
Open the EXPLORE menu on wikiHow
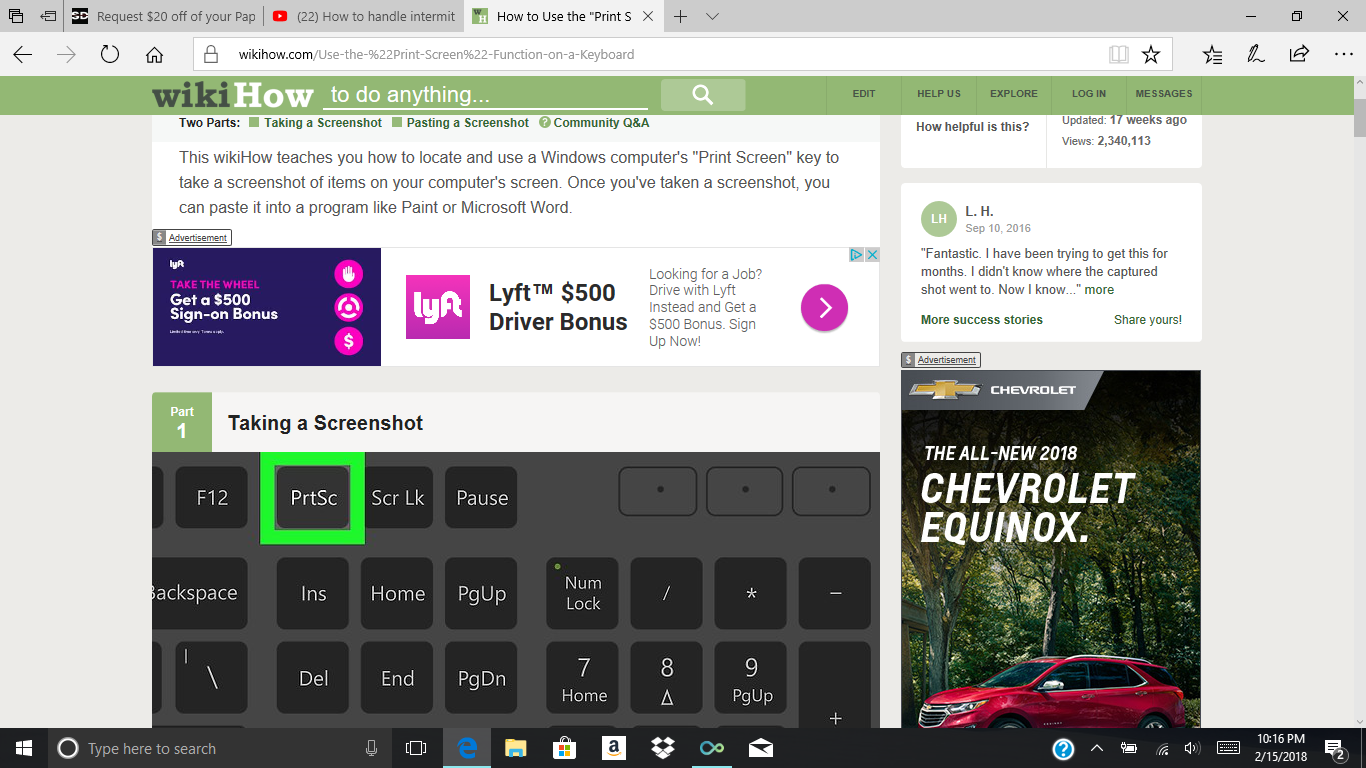[1013, 94]
